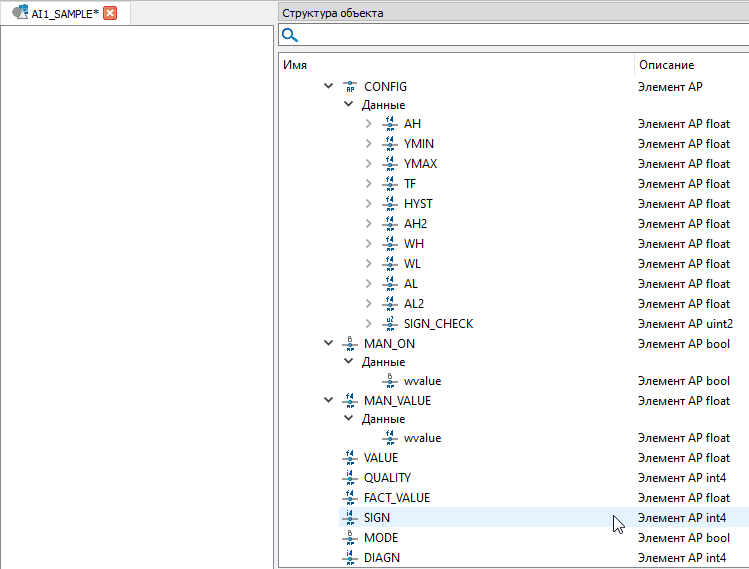Click the MAN_ON bool icon

[x=349, y=344]
